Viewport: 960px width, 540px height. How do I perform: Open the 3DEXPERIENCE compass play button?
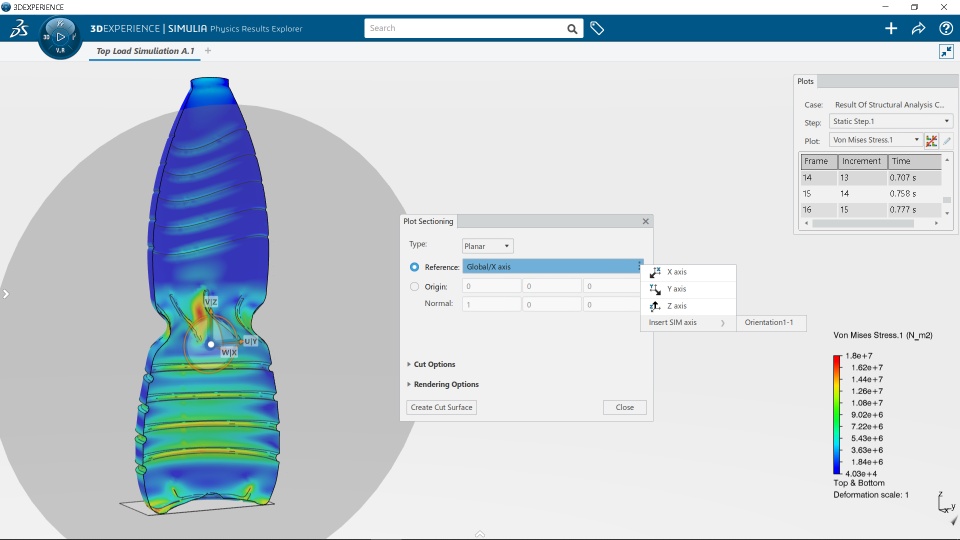point(60,37)
